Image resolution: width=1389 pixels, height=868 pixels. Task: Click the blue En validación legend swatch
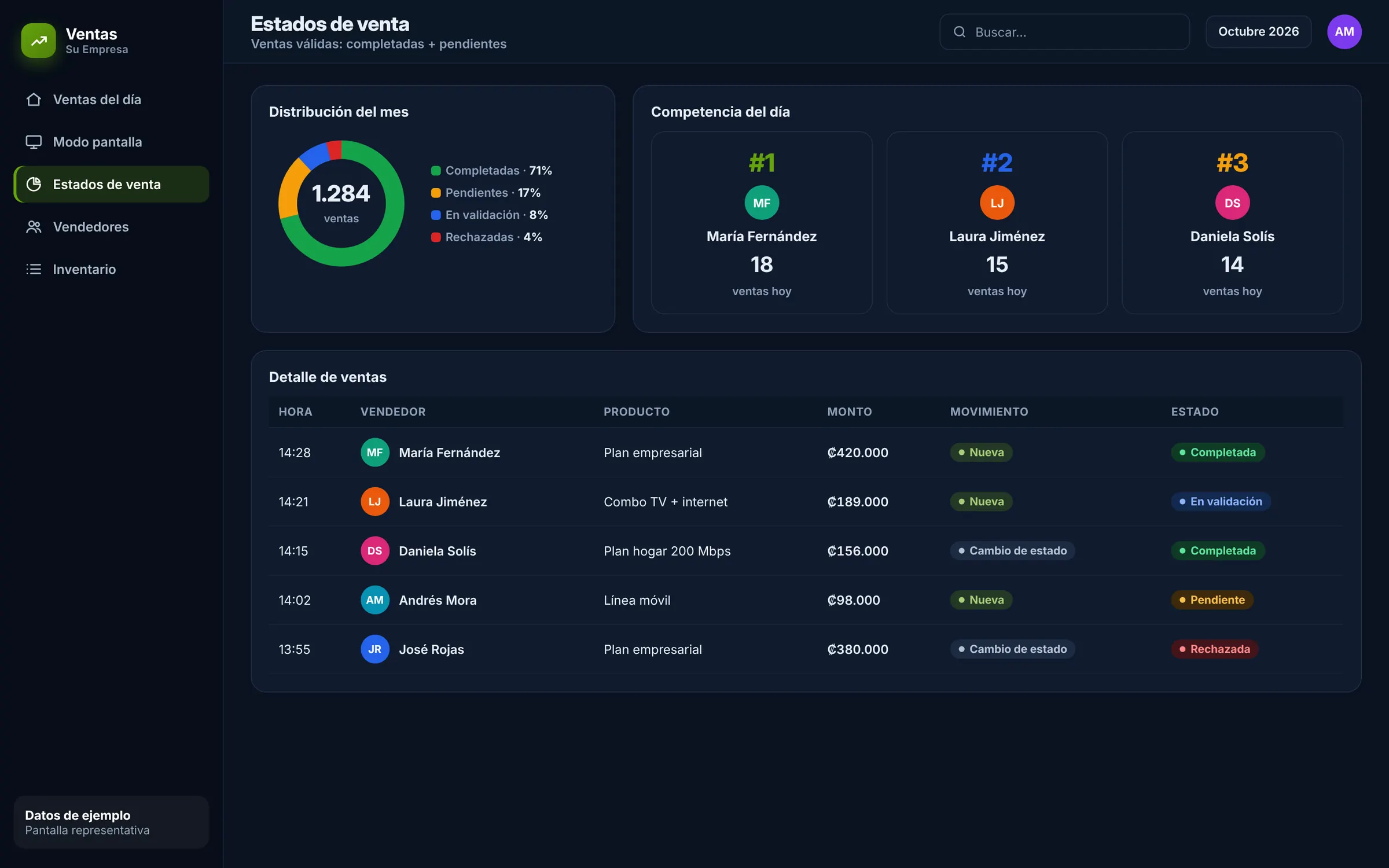(x=436, y=215)
